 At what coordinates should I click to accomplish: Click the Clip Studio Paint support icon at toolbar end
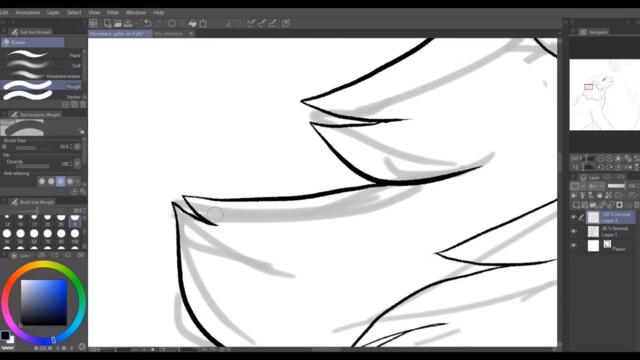tap(286, 23)
